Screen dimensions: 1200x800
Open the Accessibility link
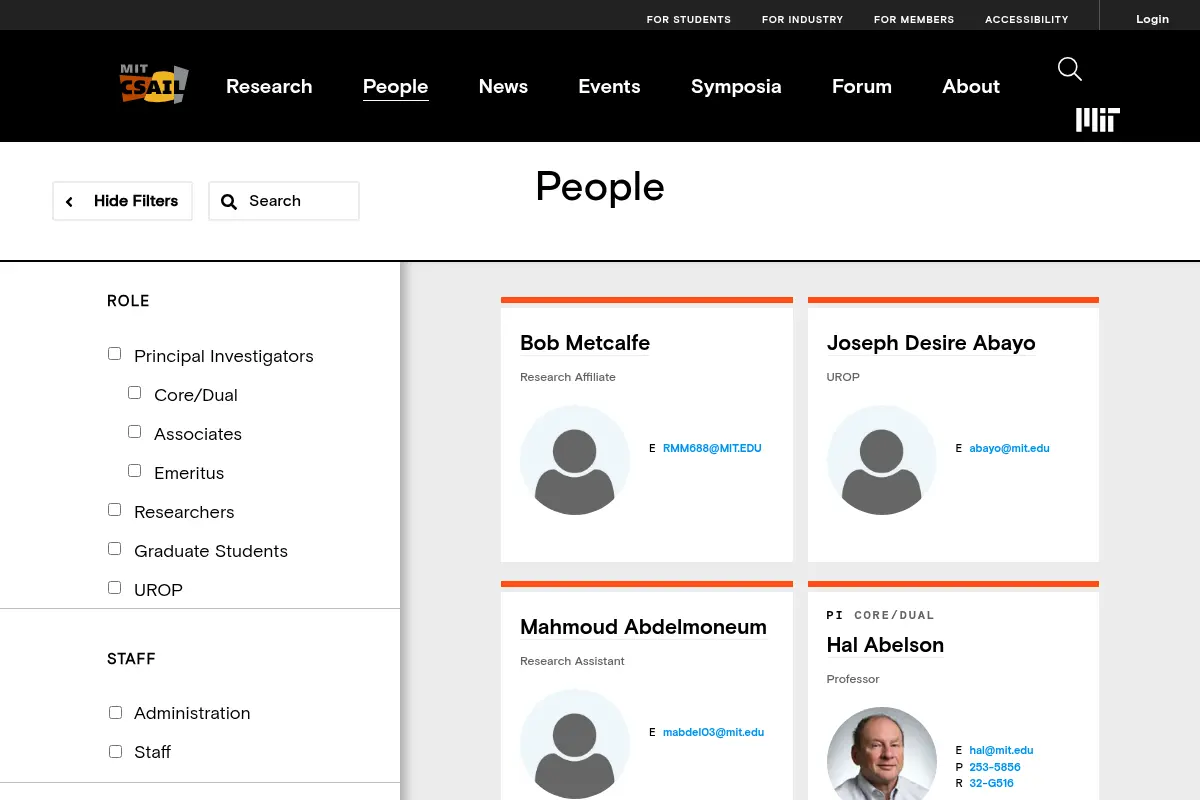click(1026, 19)
